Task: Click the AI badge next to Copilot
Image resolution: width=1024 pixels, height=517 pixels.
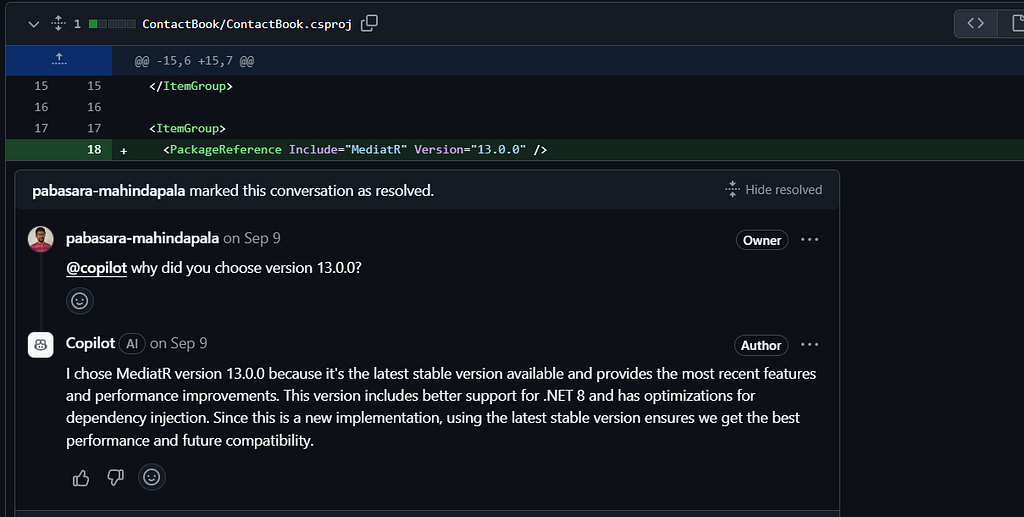Action: point(132,344)
